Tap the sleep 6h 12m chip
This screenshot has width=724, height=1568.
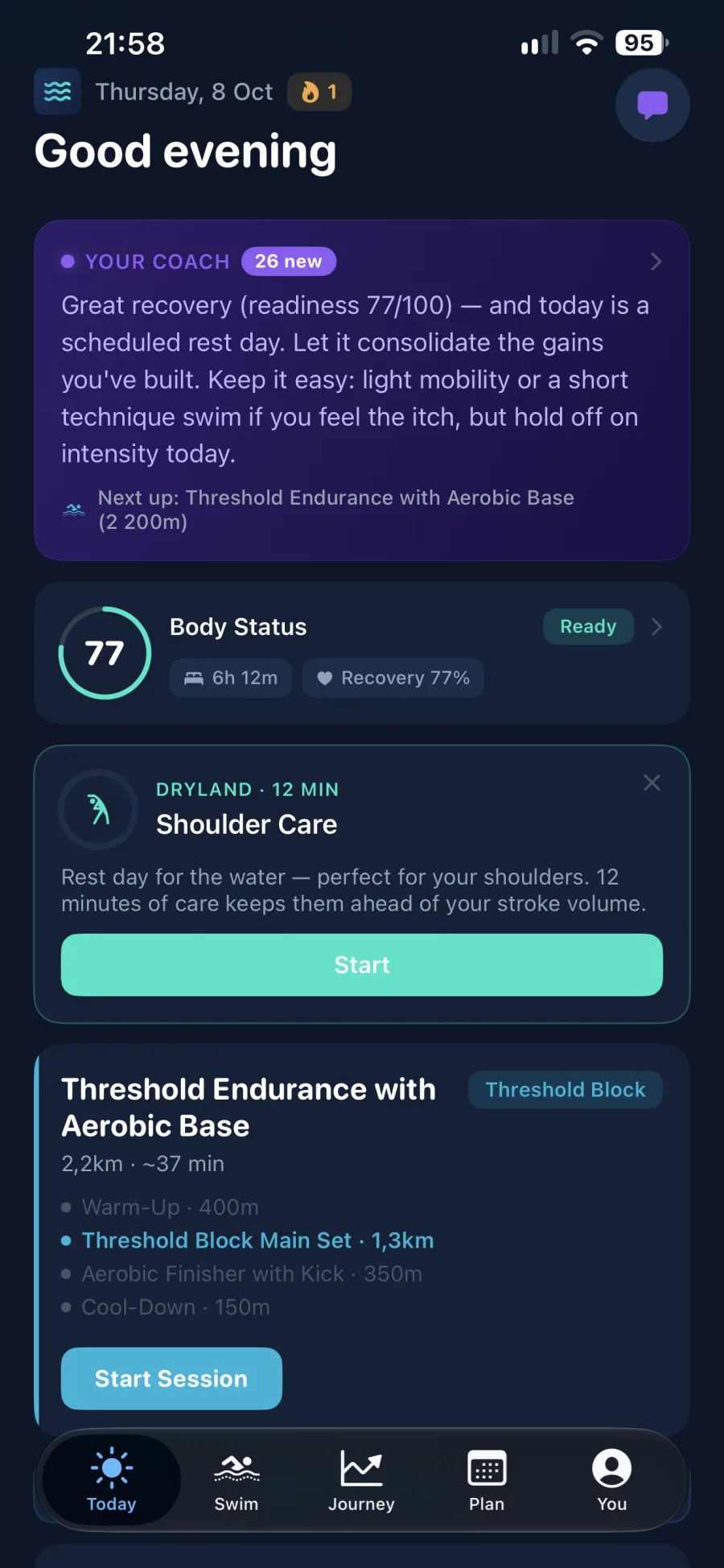231,678
